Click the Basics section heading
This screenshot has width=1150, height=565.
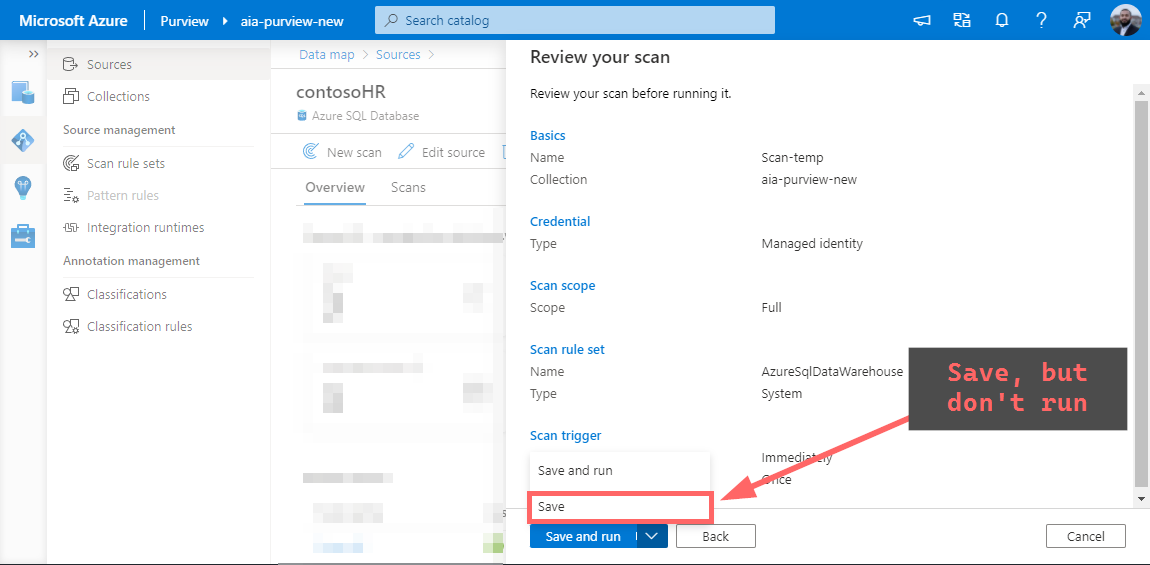[548, 136]
